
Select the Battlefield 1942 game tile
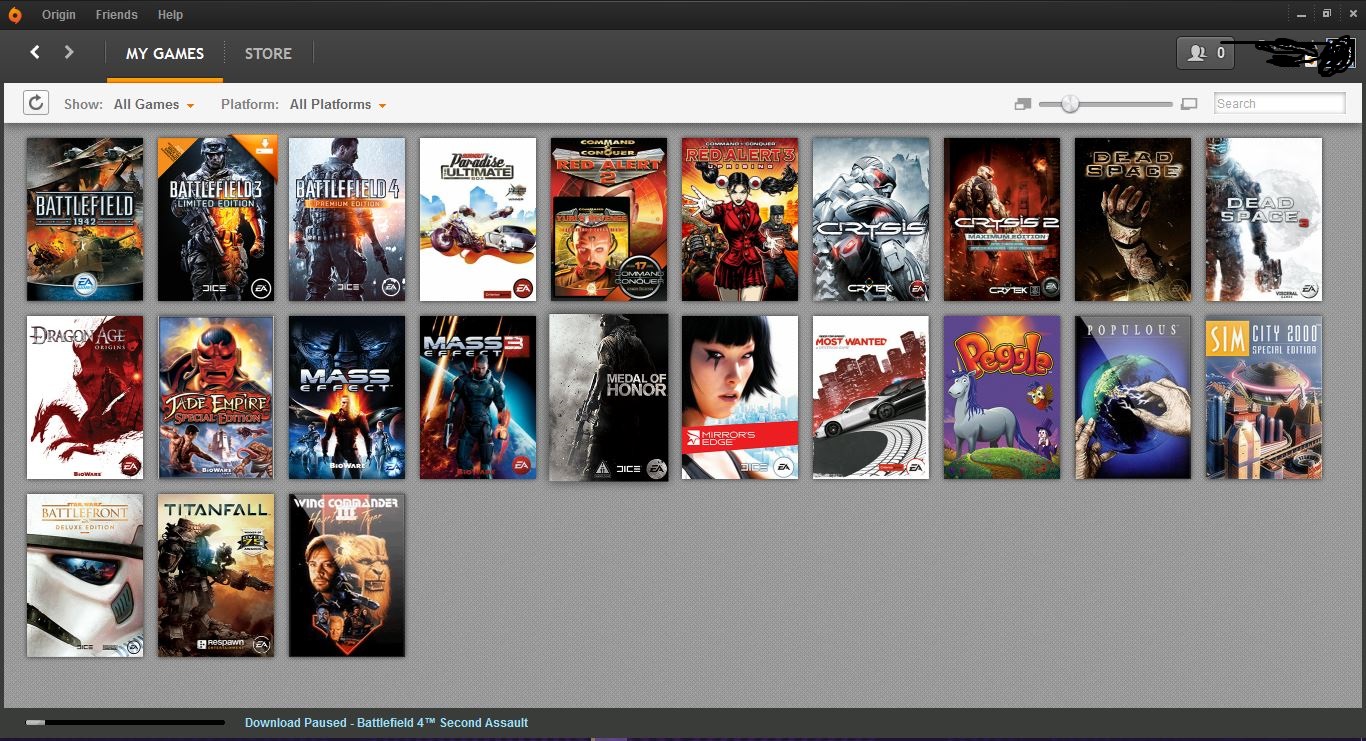tap(85, 219)
